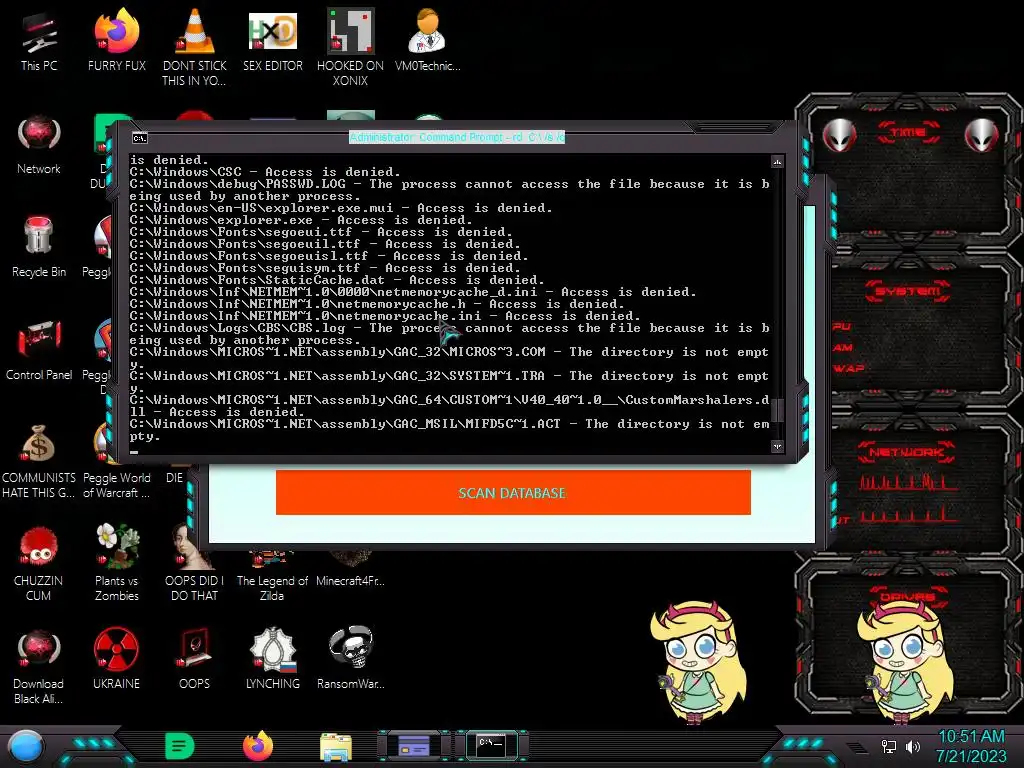Viewport: 1024px width, 768px height.
Task: Click the DRIVES gadget header
Action: 907,596
